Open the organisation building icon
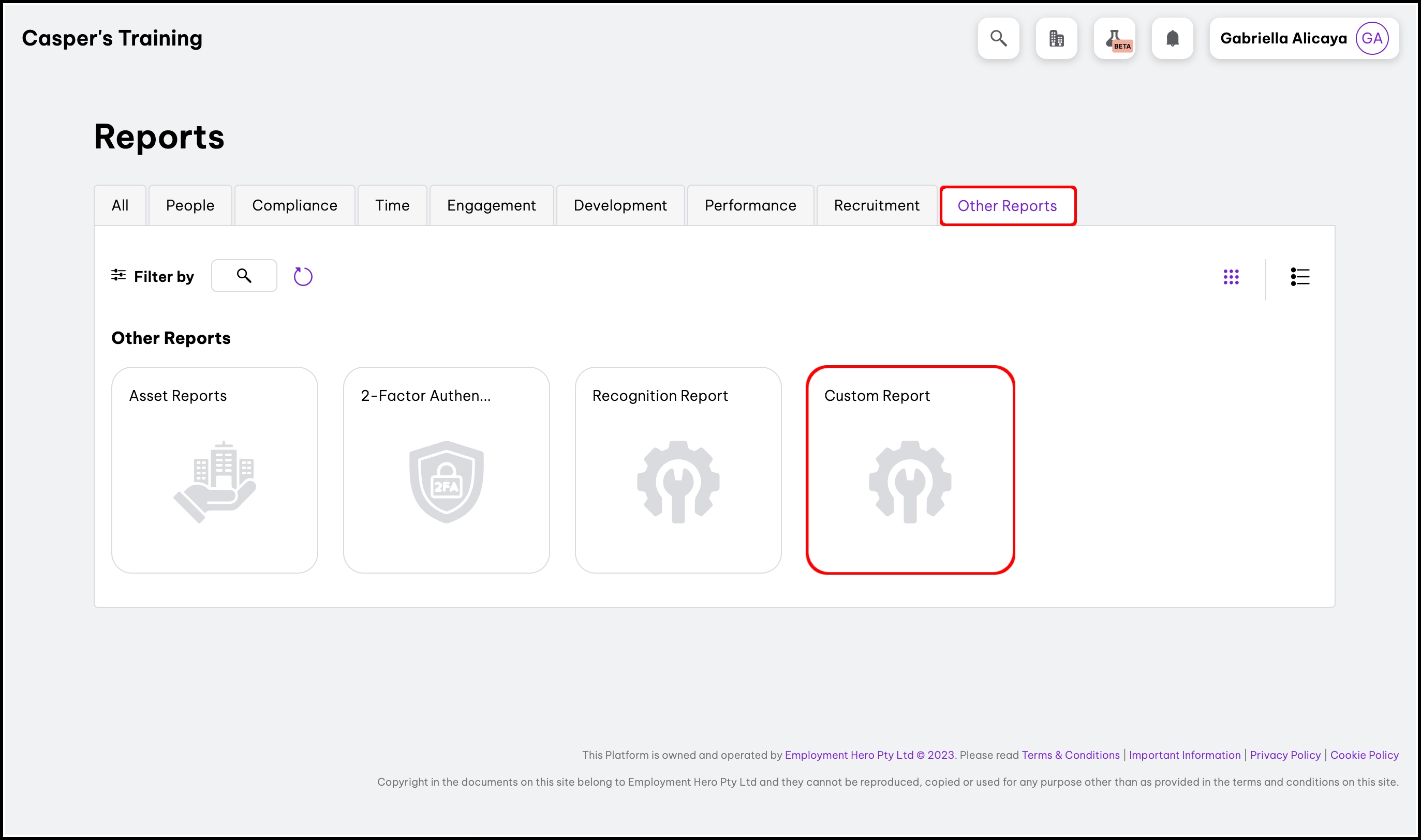Image resolution: width=1421 pixels, height=840 pixels. [x=1056, y=38]
